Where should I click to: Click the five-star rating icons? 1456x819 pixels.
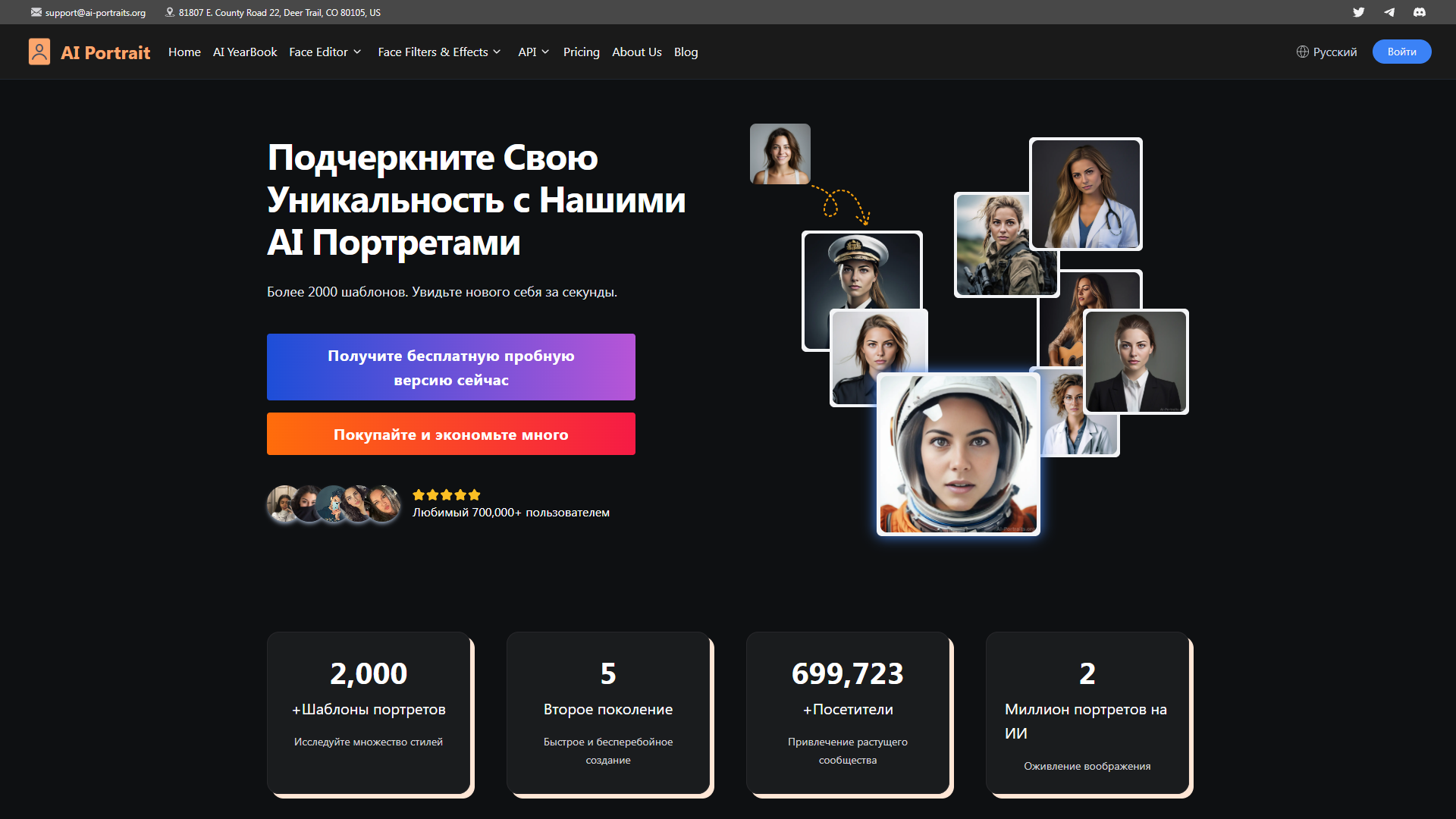click(x=447, y=494)
